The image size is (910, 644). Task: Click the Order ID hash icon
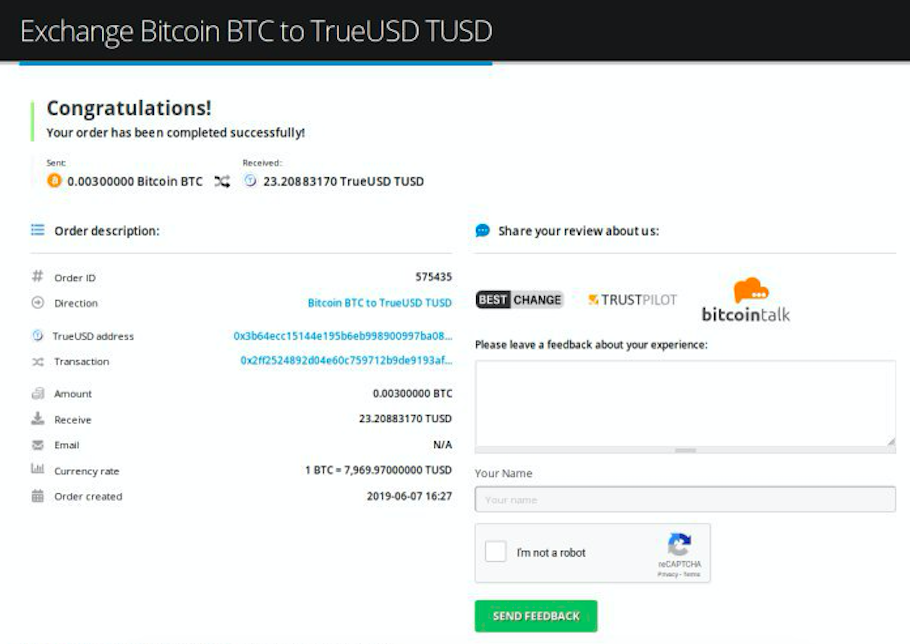tap(38, 277)
